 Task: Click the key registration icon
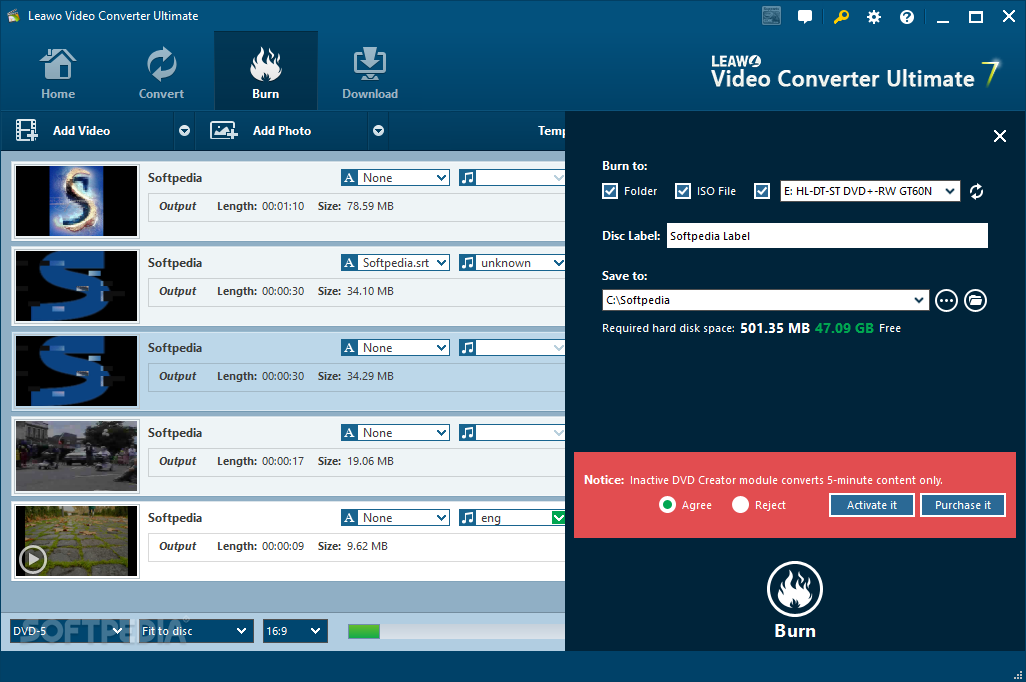click(841, 16)
